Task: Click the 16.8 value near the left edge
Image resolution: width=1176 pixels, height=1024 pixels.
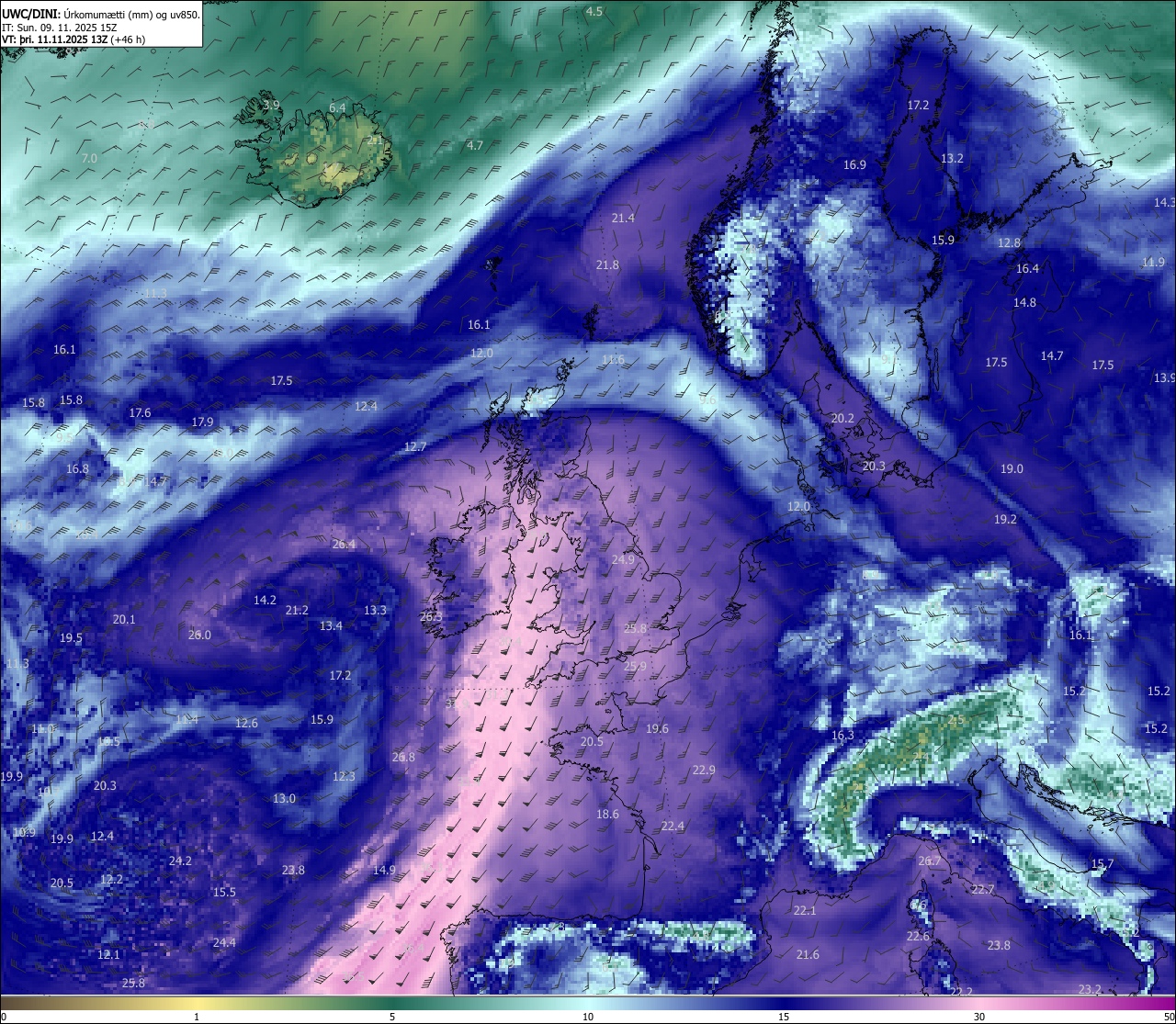Action: pos(77,469)
